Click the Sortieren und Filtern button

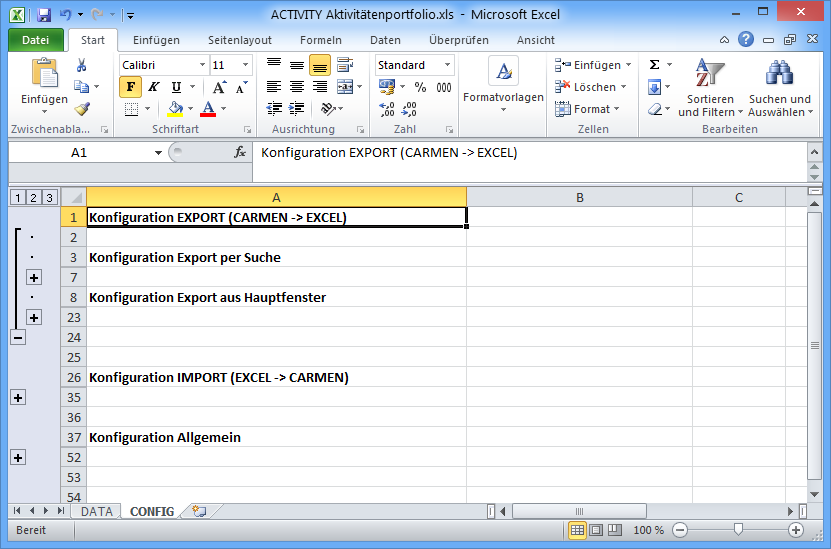[x=710, y=88]
